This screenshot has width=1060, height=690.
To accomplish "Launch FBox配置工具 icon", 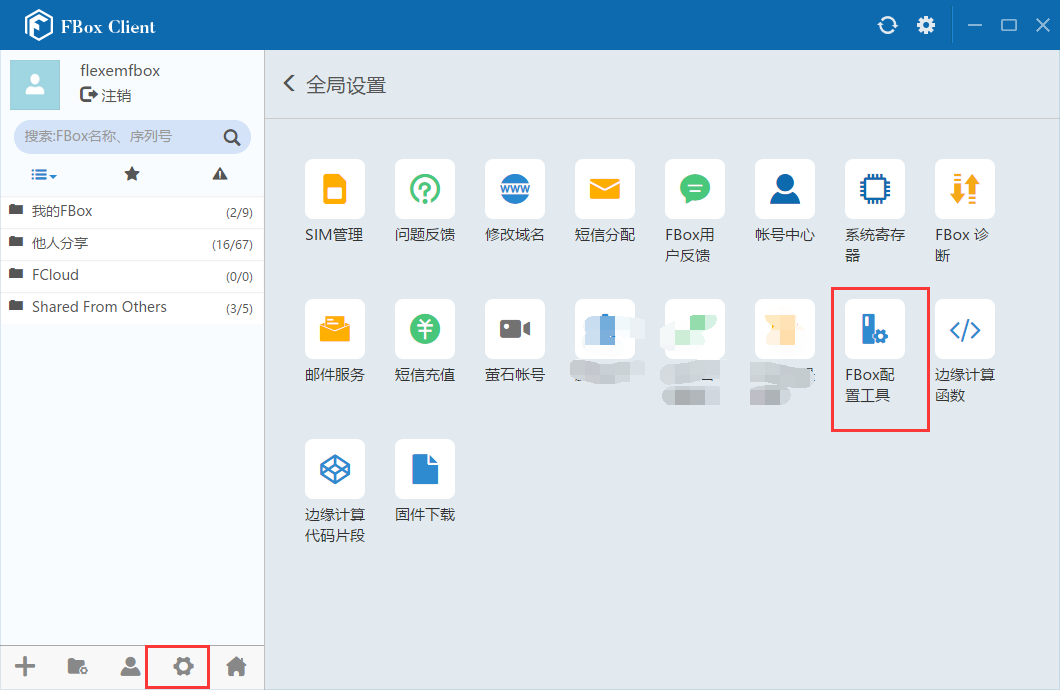I will 874,328.
